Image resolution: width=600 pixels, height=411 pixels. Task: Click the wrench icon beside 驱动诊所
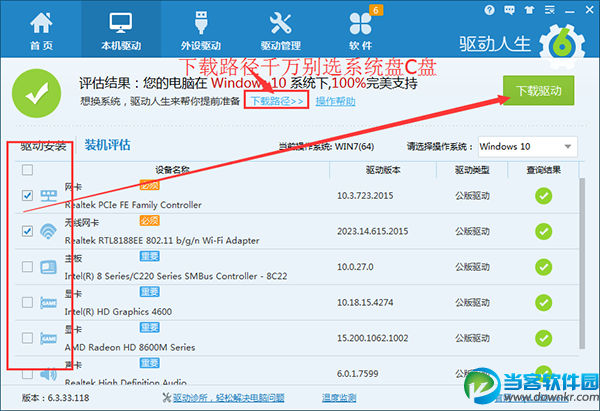[x=166, y=398]
